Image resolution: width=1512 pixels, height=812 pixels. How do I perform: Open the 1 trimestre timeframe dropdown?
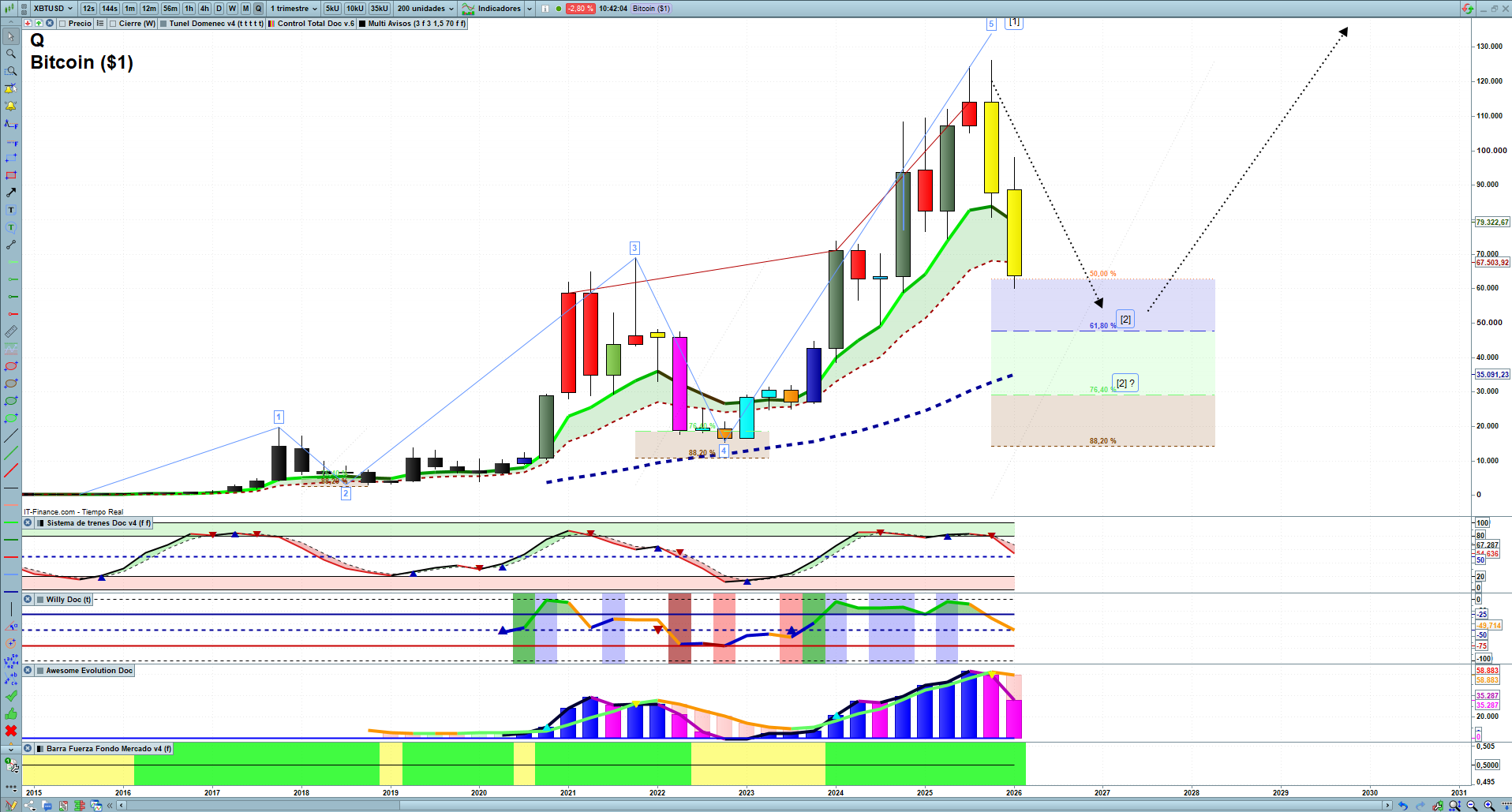pos(294,9)
